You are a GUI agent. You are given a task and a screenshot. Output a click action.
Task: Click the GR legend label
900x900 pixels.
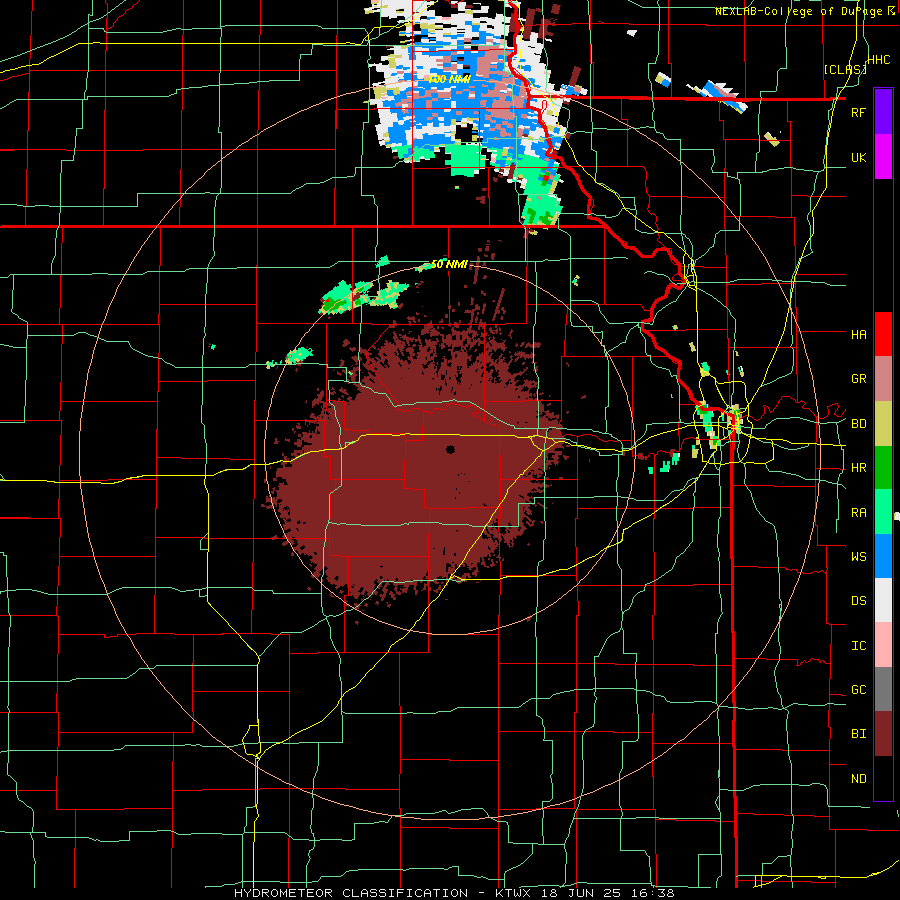858,379
